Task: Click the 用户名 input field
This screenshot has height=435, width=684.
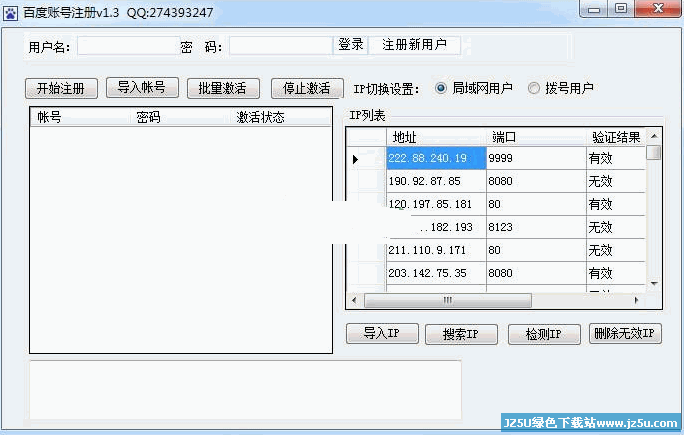Action: coord(129,46)
